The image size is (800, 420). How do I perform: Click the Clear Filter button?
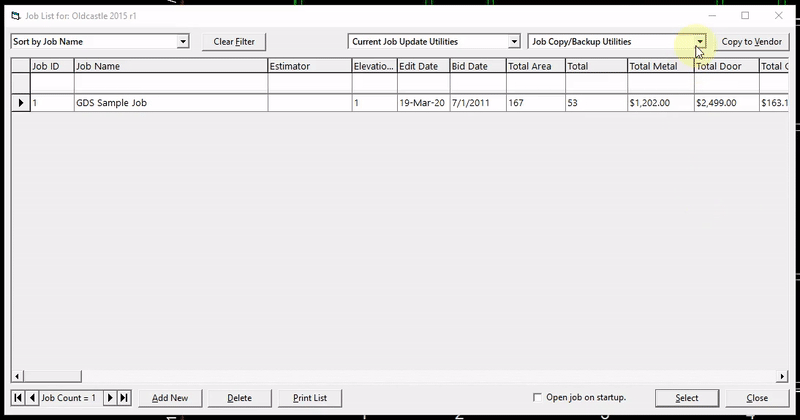pos(234,42)
